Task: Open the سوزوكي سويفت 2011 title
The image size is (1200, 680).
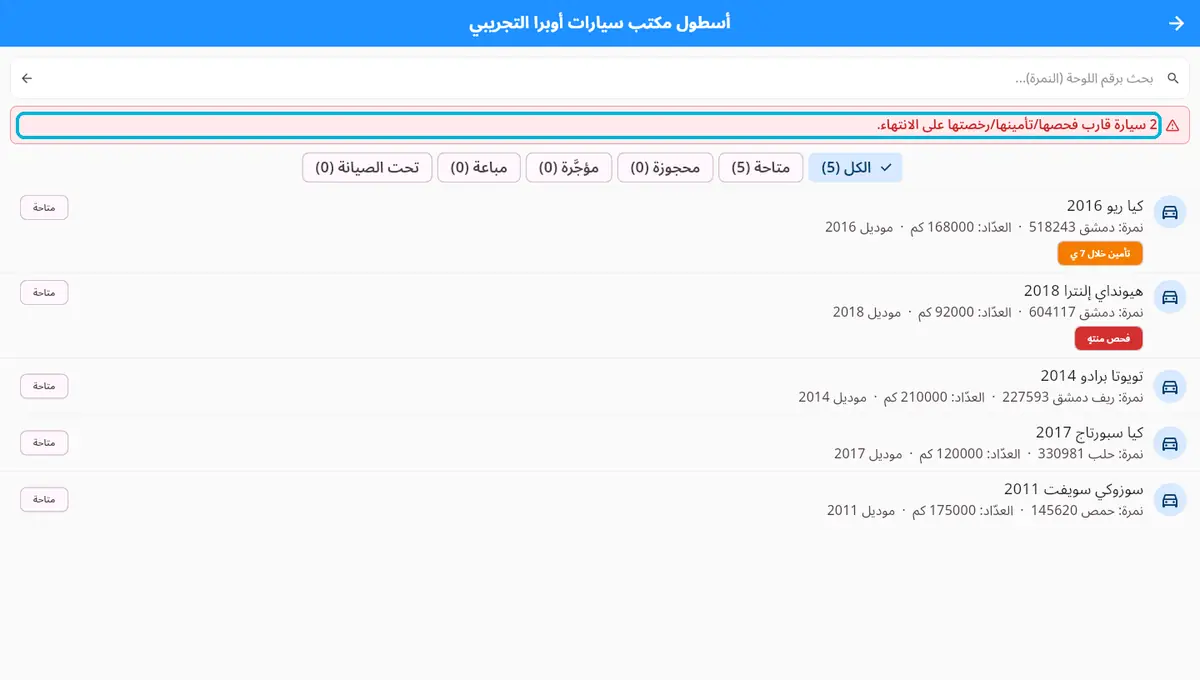Action: point(1074,490)
